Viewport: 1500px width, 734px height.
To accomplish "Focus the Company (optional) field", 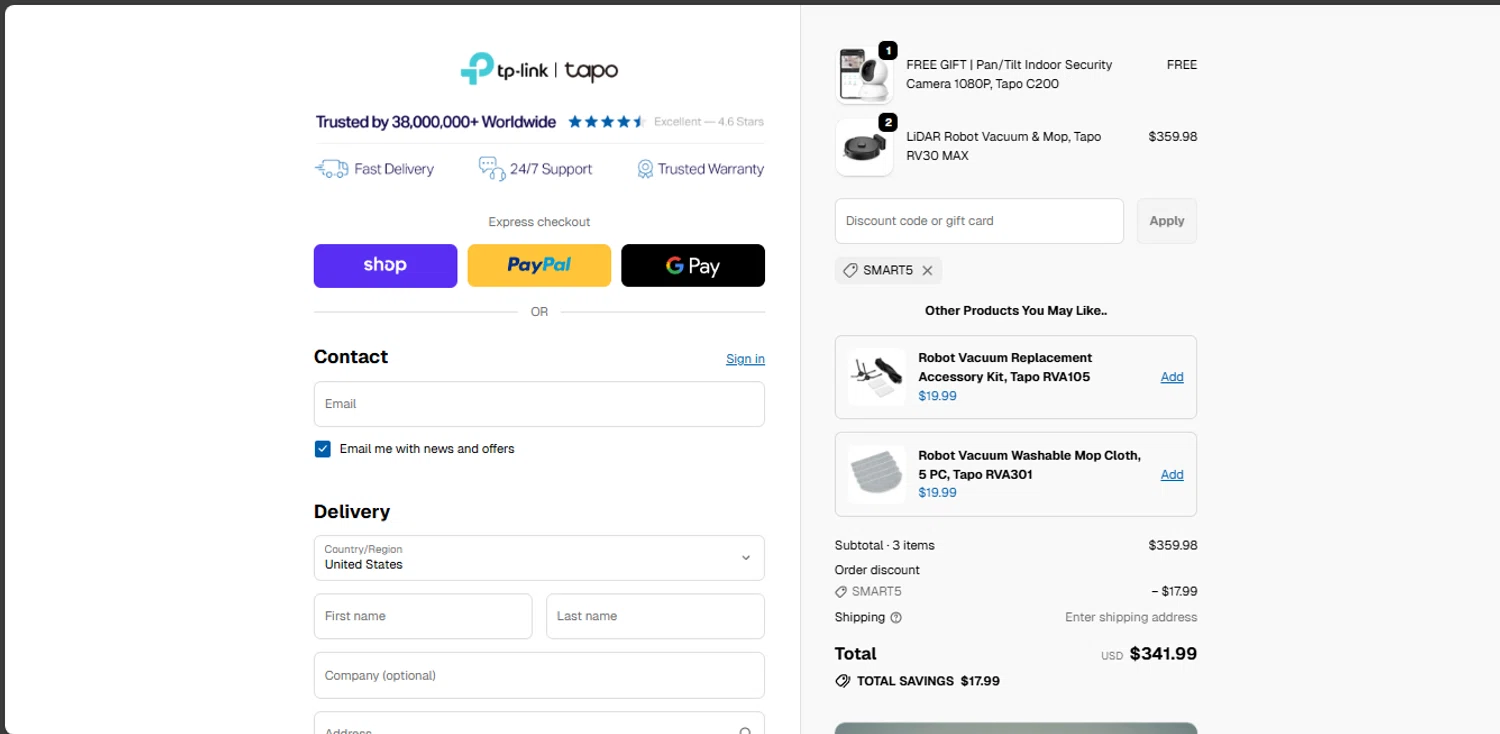I will click(x=539, y=675).
